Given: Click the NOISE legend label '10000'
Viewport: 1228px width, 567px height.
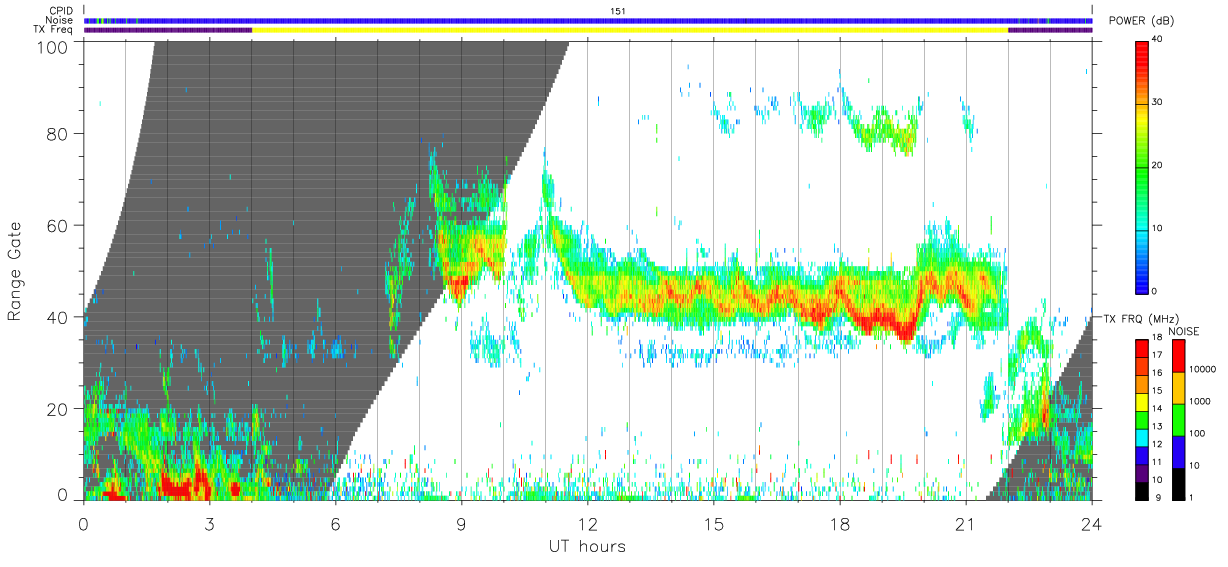Looking at the screenshot, I should [x=1201, y=369].
